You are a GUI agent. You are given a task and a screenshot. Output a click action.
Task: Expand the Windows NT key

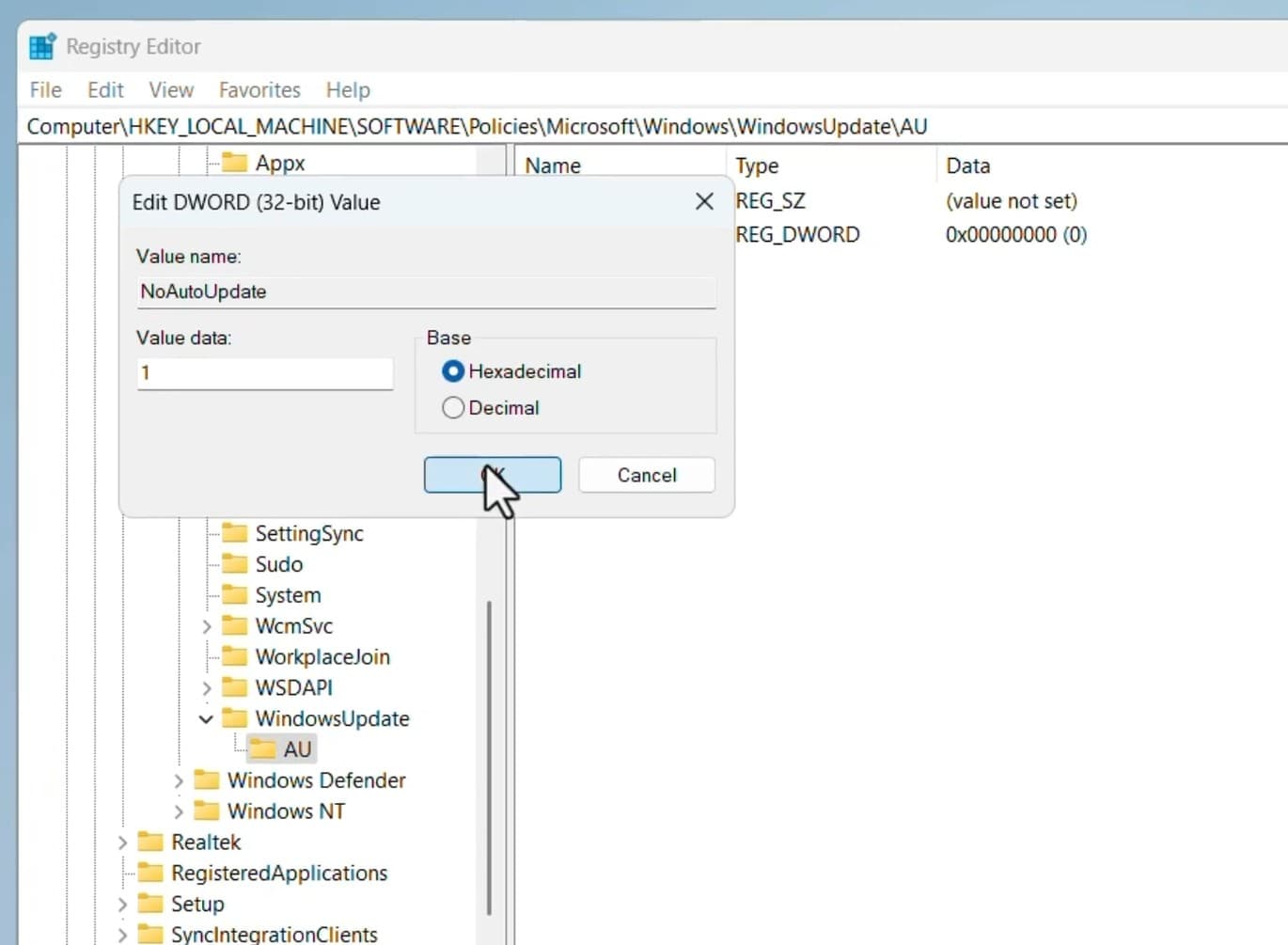[x=179, y=811]
